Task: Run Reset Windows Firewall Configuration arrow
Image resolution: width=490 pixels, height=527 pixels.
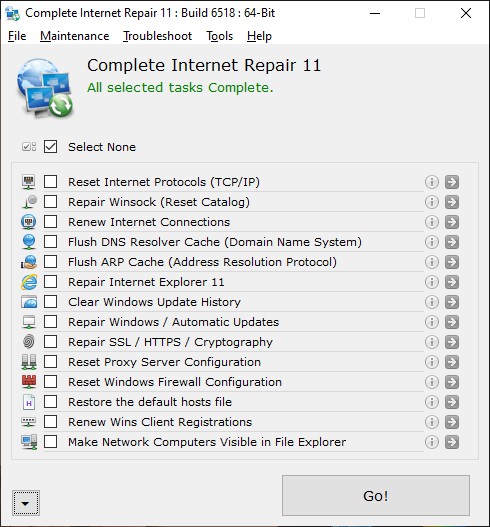Action: coord(452,382)
